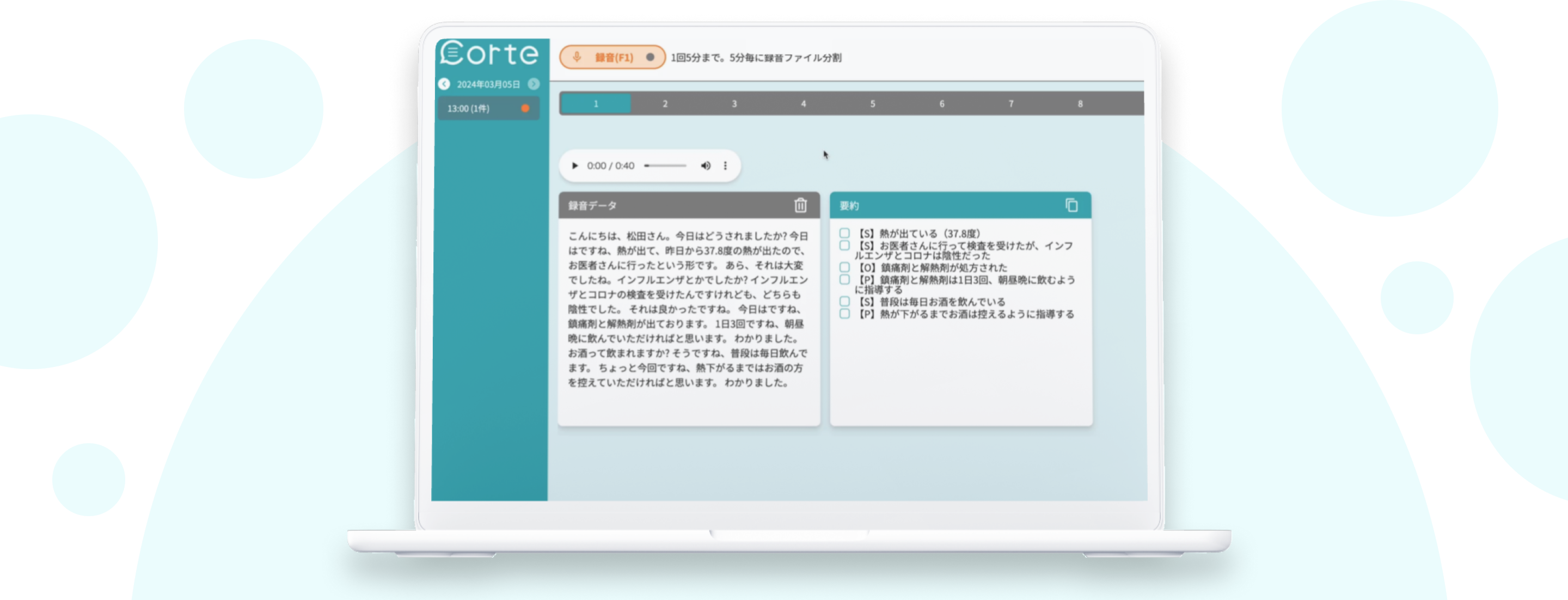Switch to tab 8
The image size is (1568, 600).
[x=1080, y=104]
